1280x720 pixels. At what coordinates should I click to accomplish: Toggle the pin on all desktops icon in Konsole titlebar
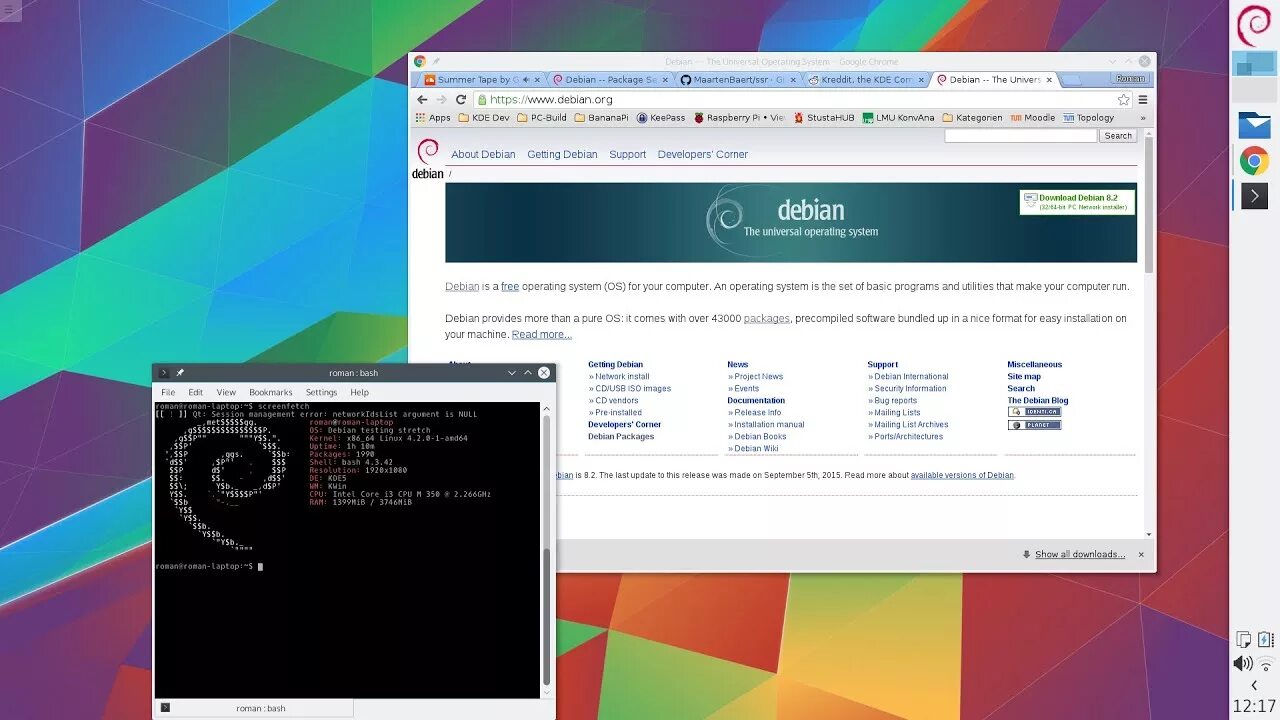[x=180, y=372]
